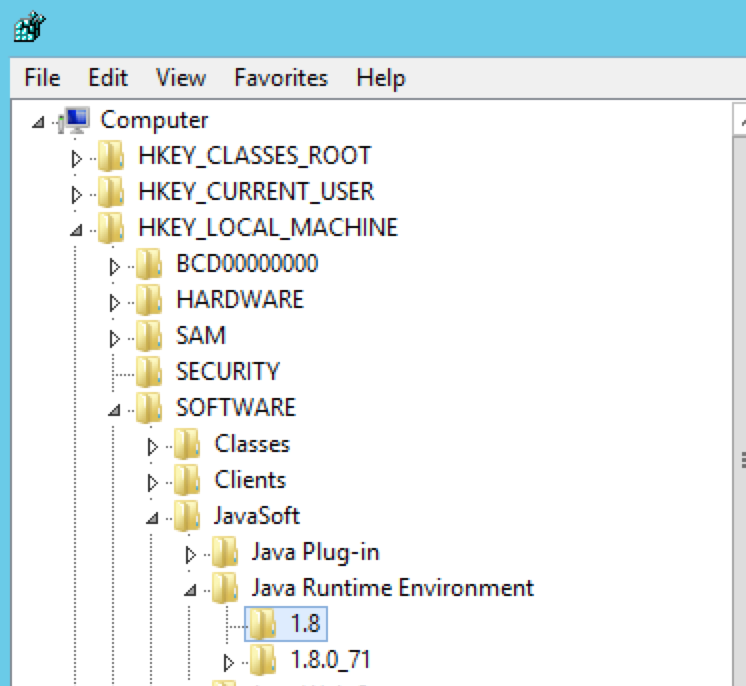Select the Clients key label
The width and height of the screenshot is (746, 686).
tap(250, 480)
